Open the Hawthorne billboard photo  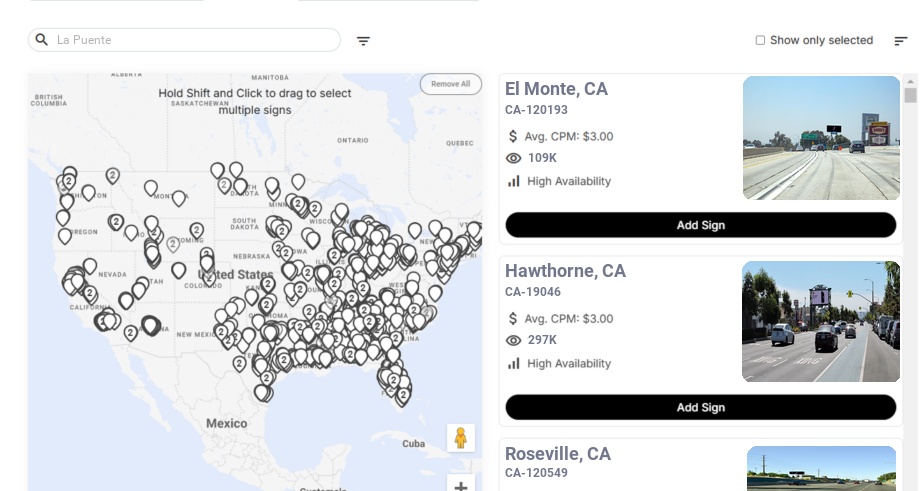(x=821, y=322)
